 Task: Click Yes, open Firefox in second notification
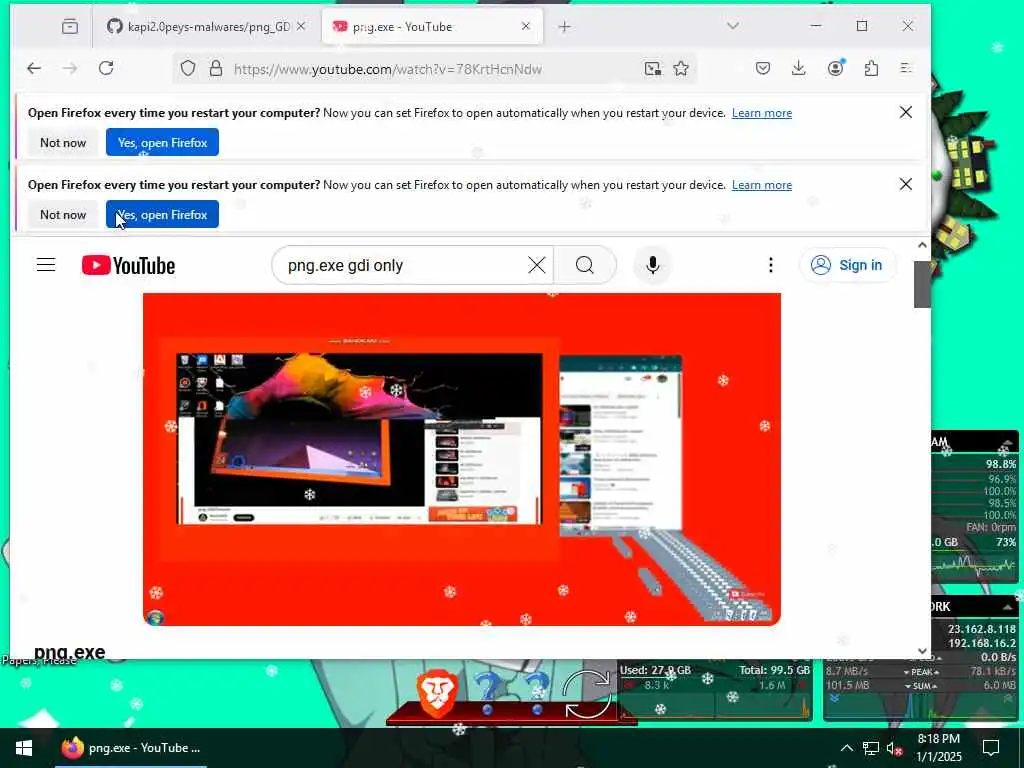tap(163, 214)
